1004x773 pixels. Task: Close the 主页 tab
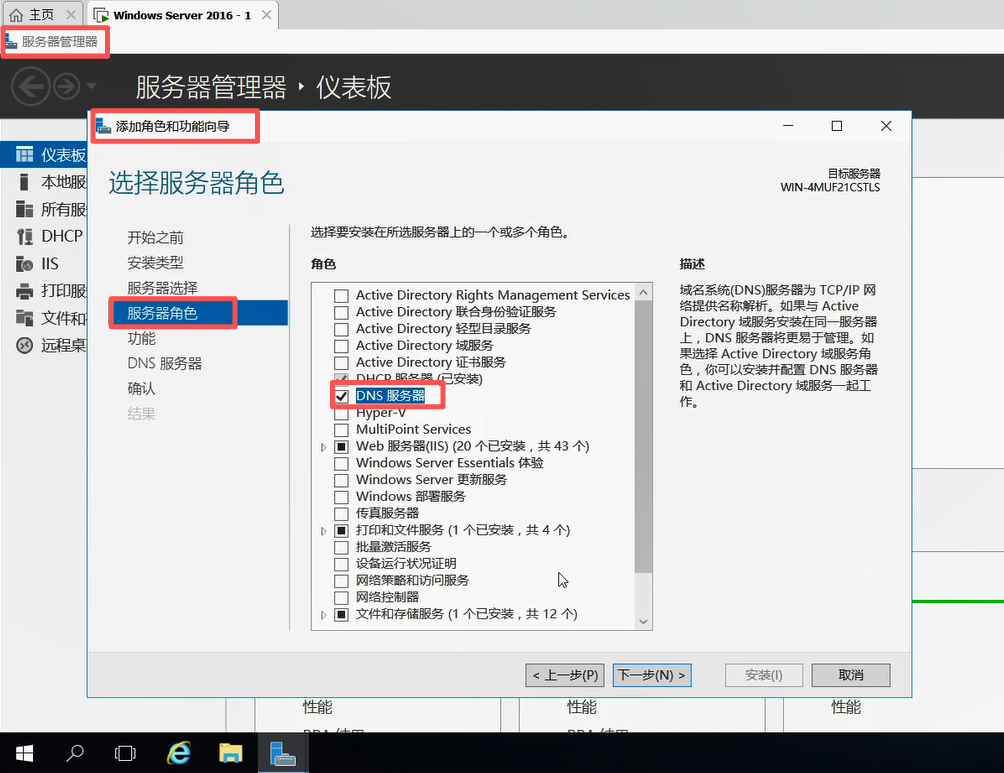pos(71,15)
